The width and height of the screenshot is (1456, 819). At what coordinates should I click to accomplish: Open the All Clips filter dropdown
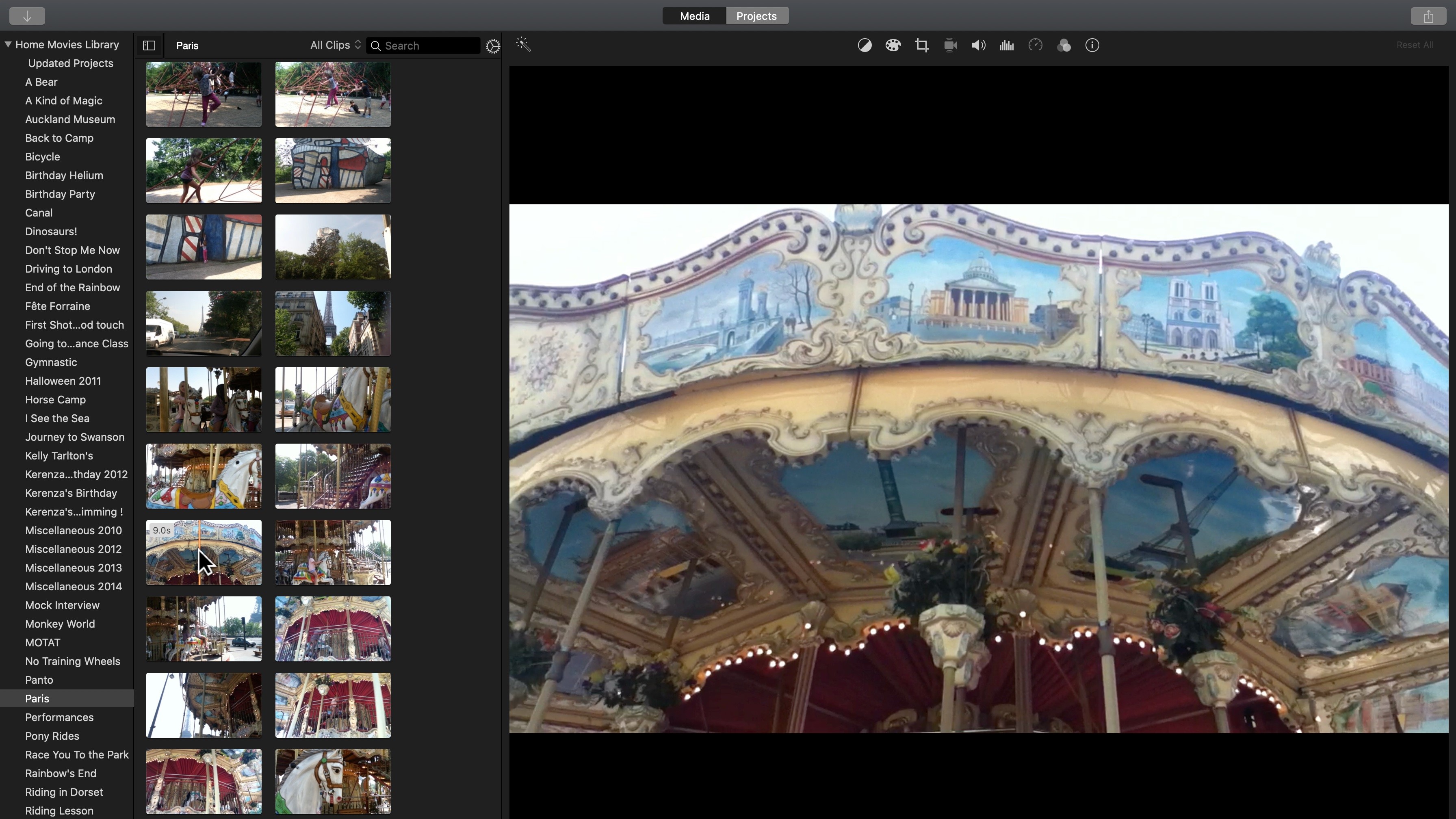click(335, 45)
